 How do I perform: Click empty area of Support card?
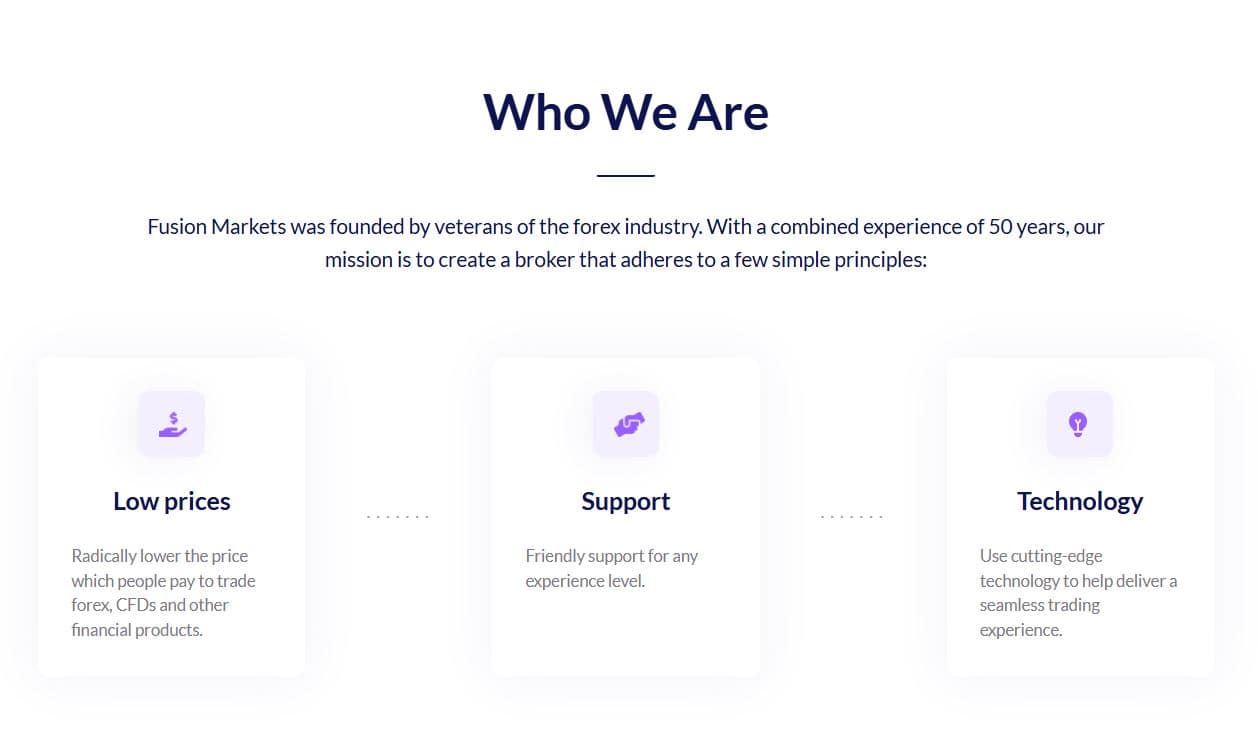click(x=626, y=635)
